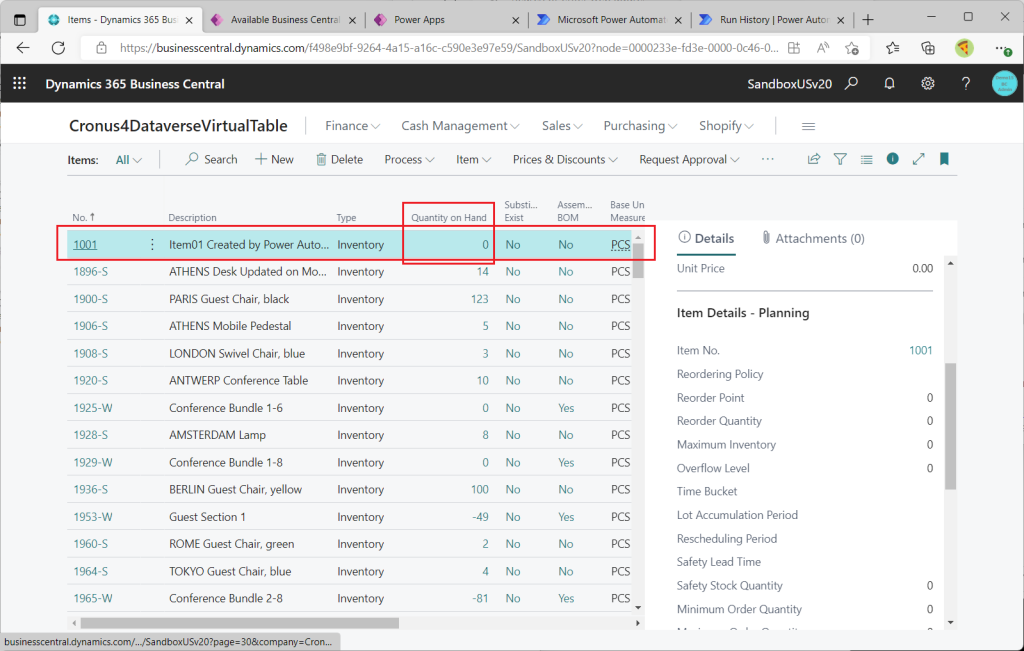The height and width of the screenshot is (651, 1024).
Task: Expand the Purchasing menu
Action: [640, 126]
